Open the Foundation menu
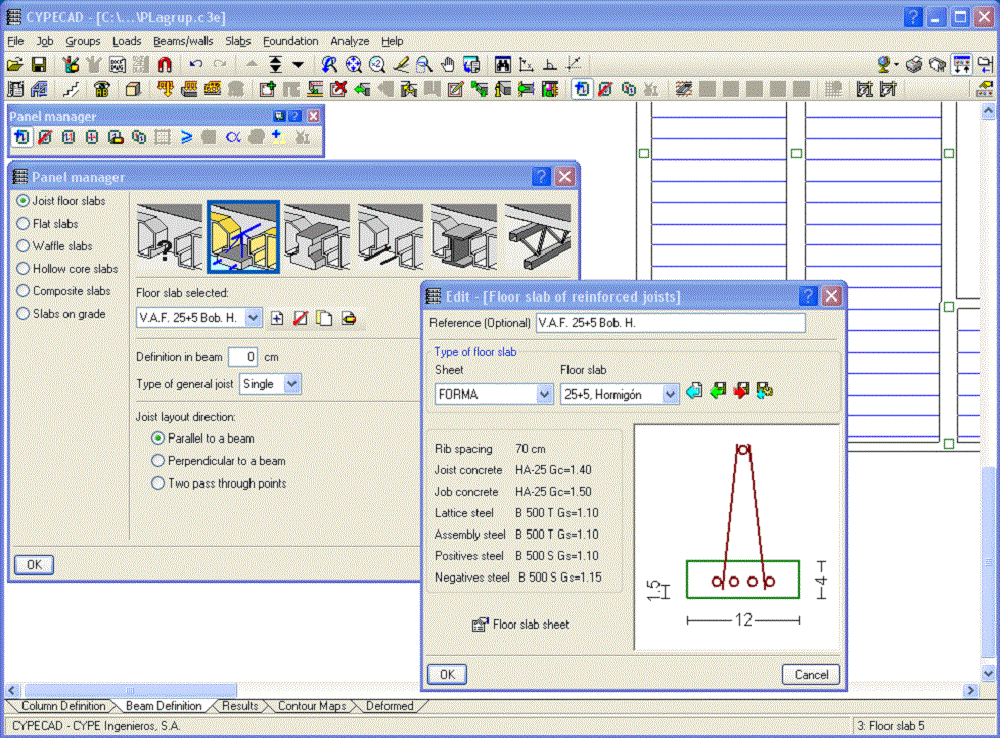 coord(290,41)
